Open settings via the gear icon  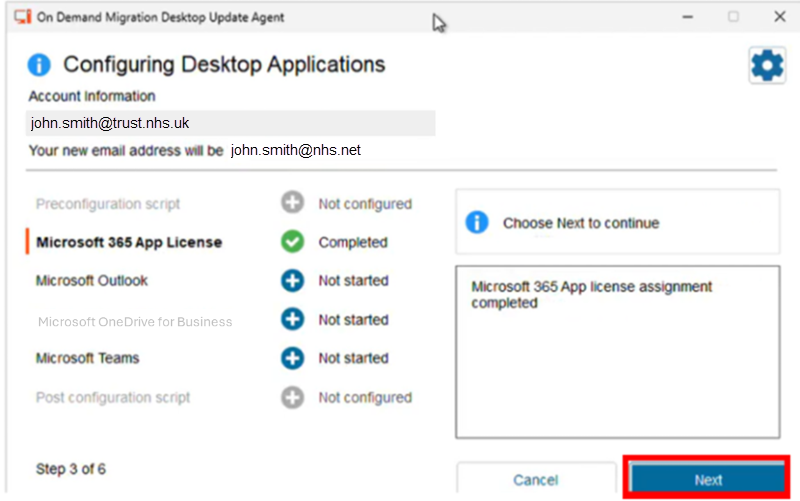tap(767, 65)
